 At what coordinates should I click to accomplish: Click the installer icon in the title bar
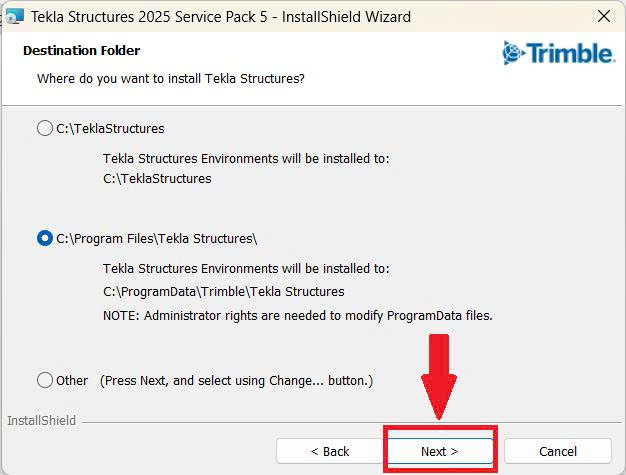tap(15, 17)
